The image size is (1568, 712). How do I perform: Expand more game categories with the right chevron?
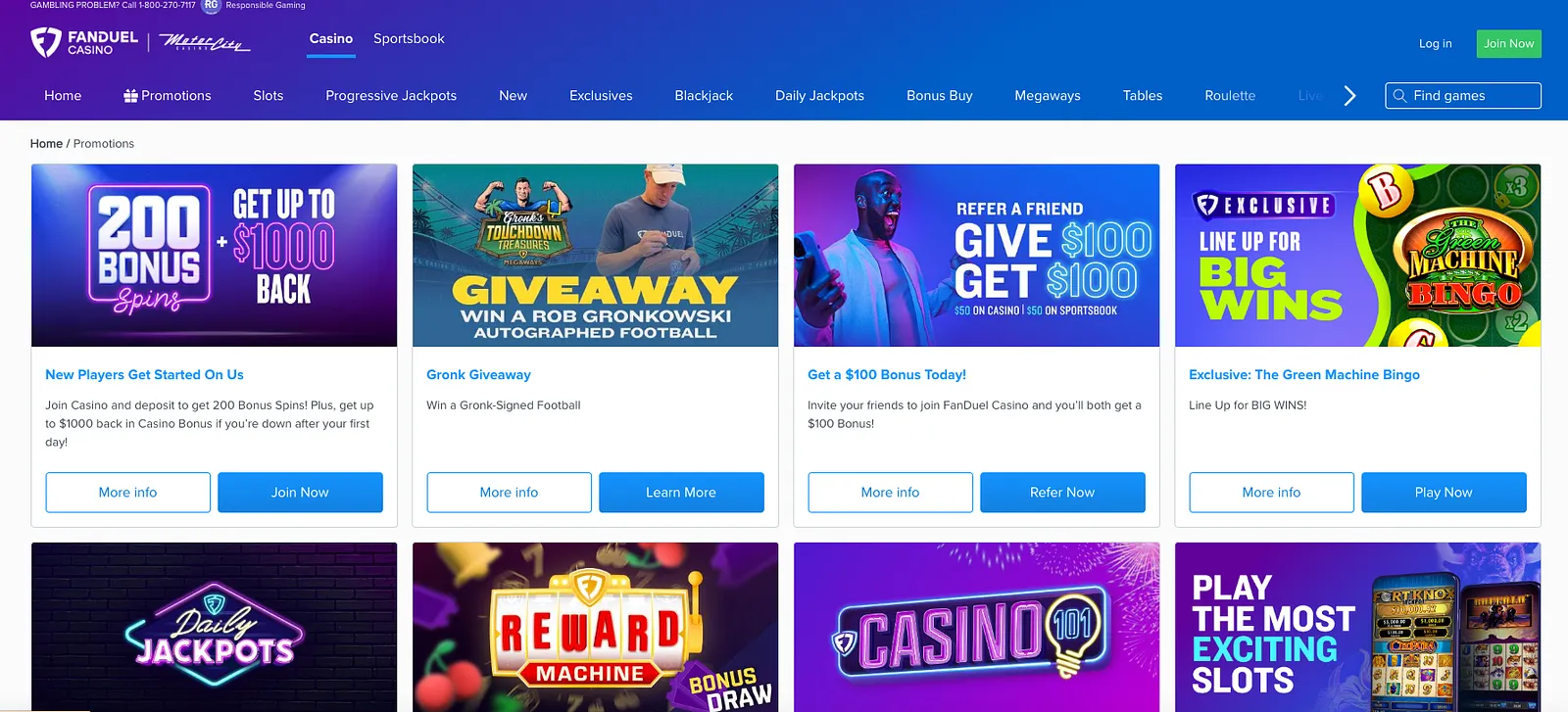click(x=1349, y=96)
